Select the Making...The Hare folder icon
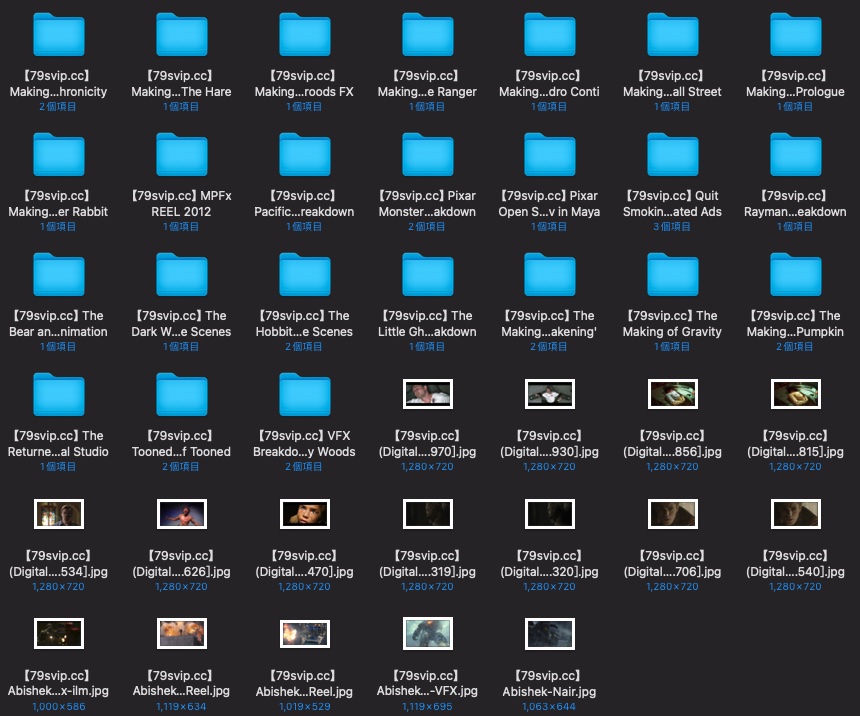The image size is (860, 716). click(182, 35)
